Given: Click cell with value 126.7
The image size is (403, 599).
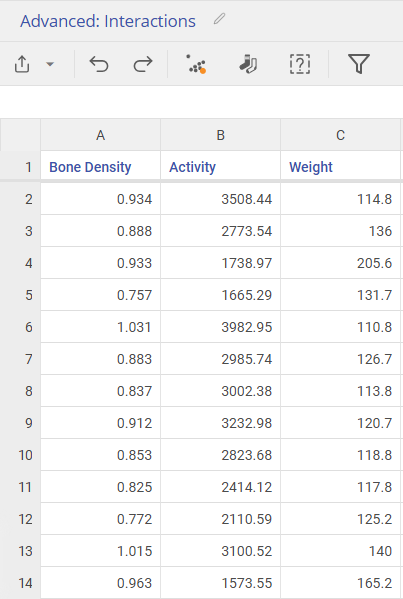Looking at the screenshot, I should coord(340,359).
